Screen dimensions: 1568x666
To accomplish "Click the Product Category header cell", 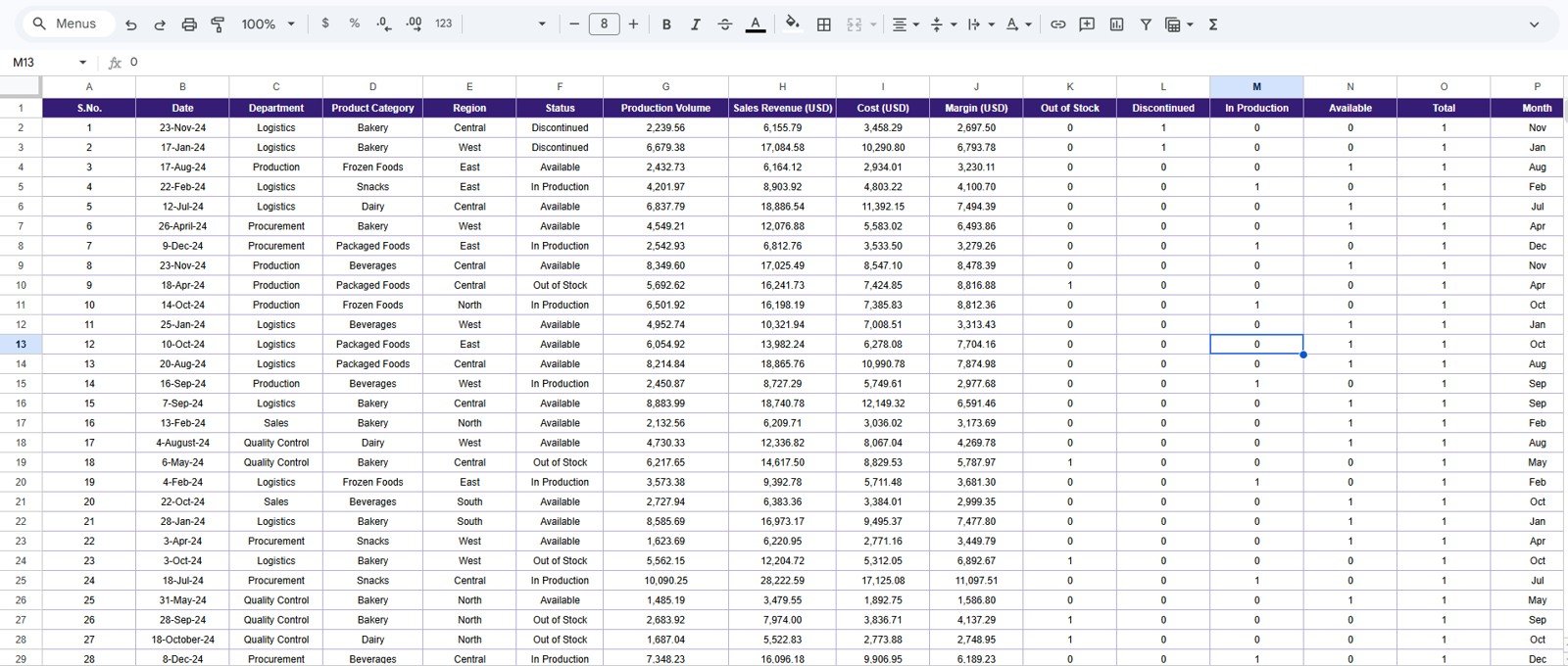I will point(372,108).
